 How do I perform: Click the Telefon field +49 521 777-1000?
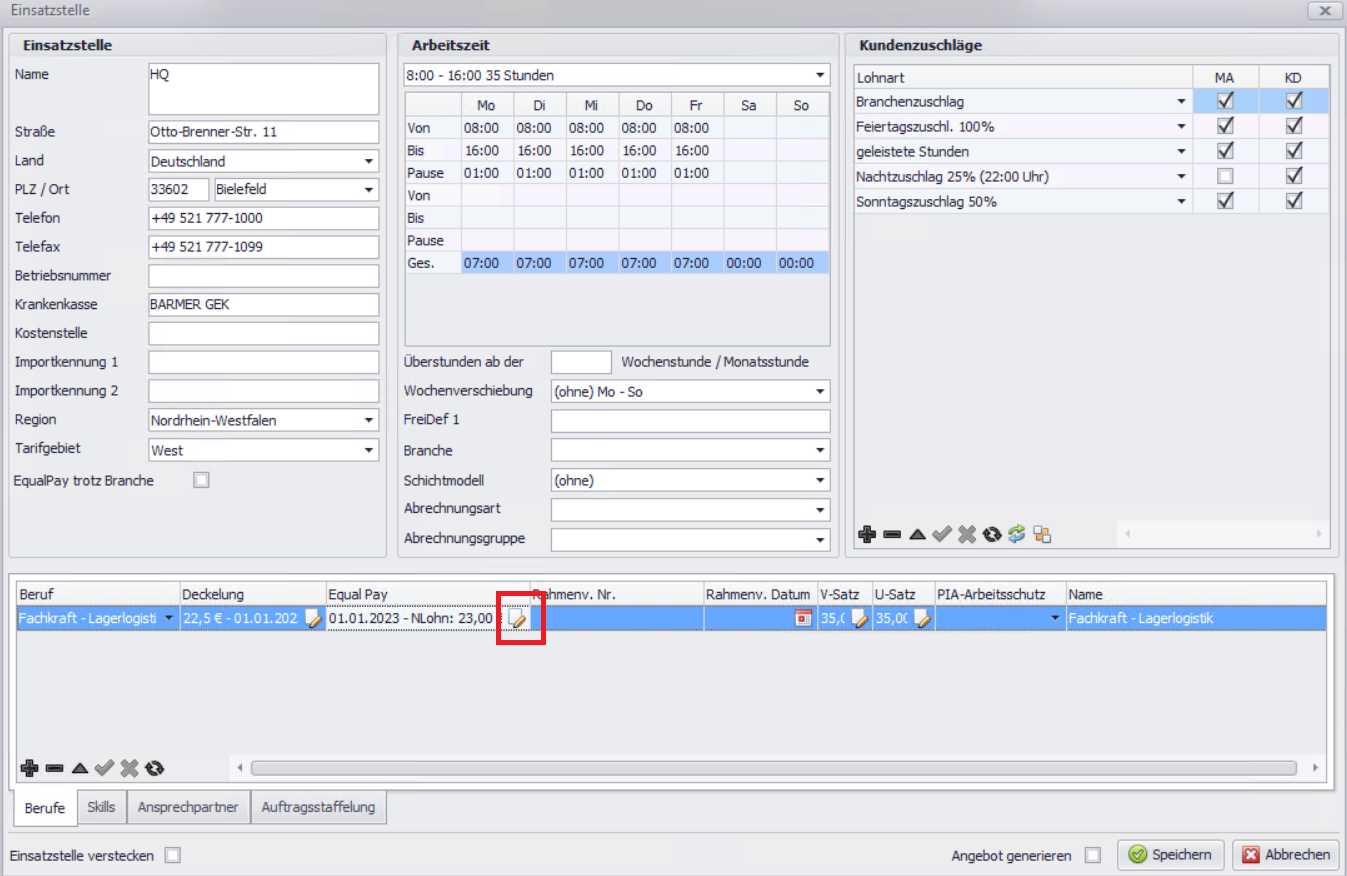point(264,218)
